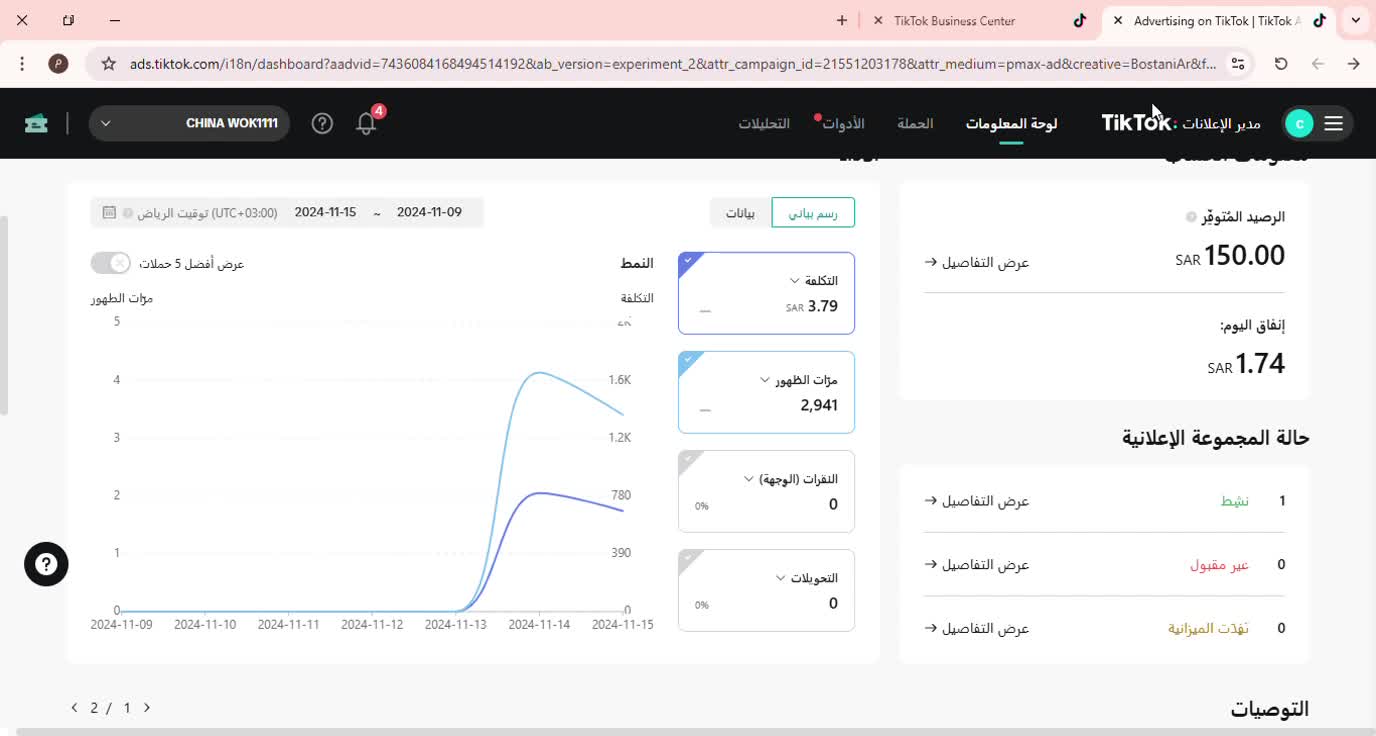Click the التوصيات heading
The image size is (1376, 736).
pos(1269,708)
